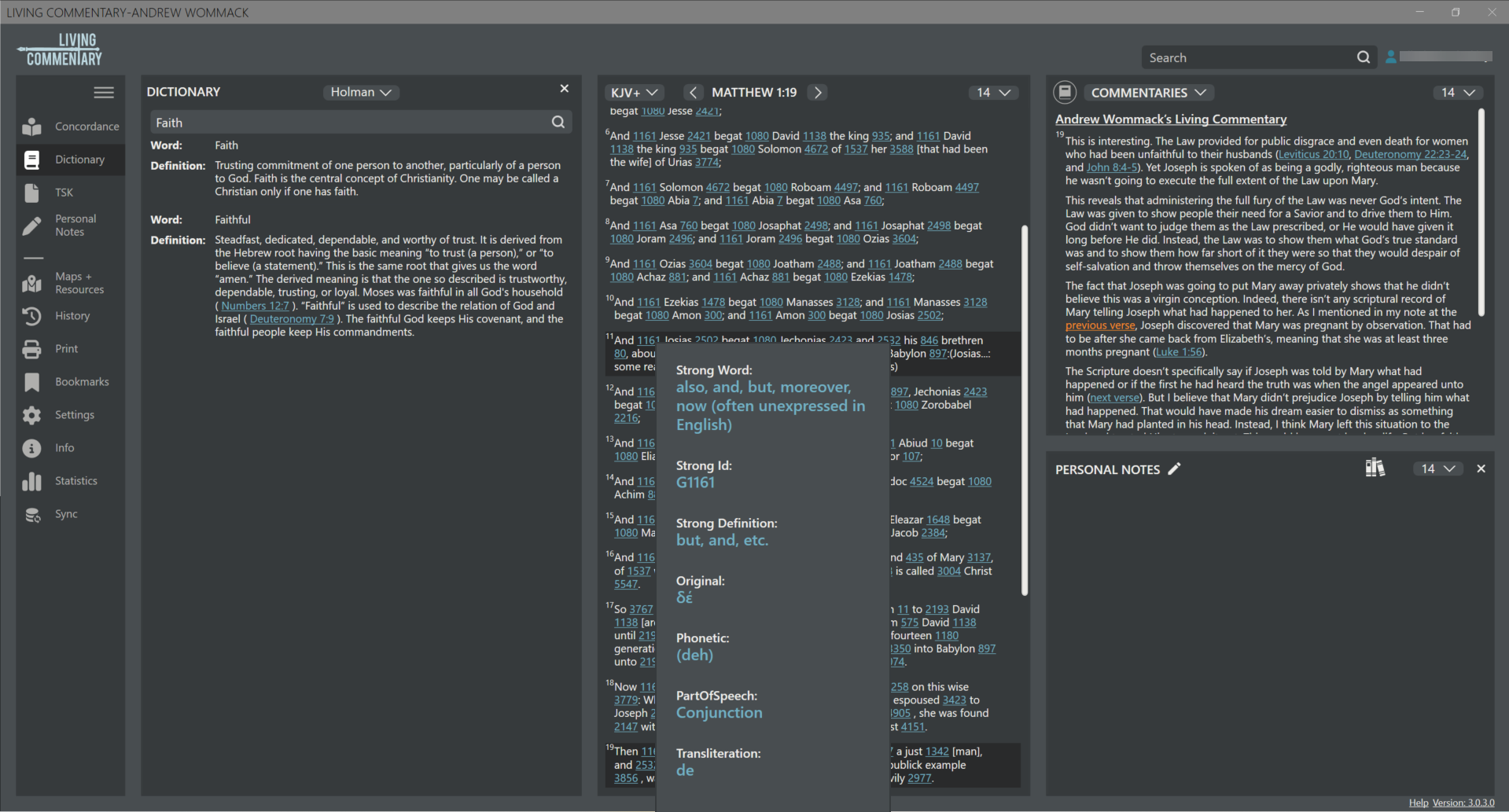Go to the next verse arrow
1509x812 pixels.
tap(818, 93)
